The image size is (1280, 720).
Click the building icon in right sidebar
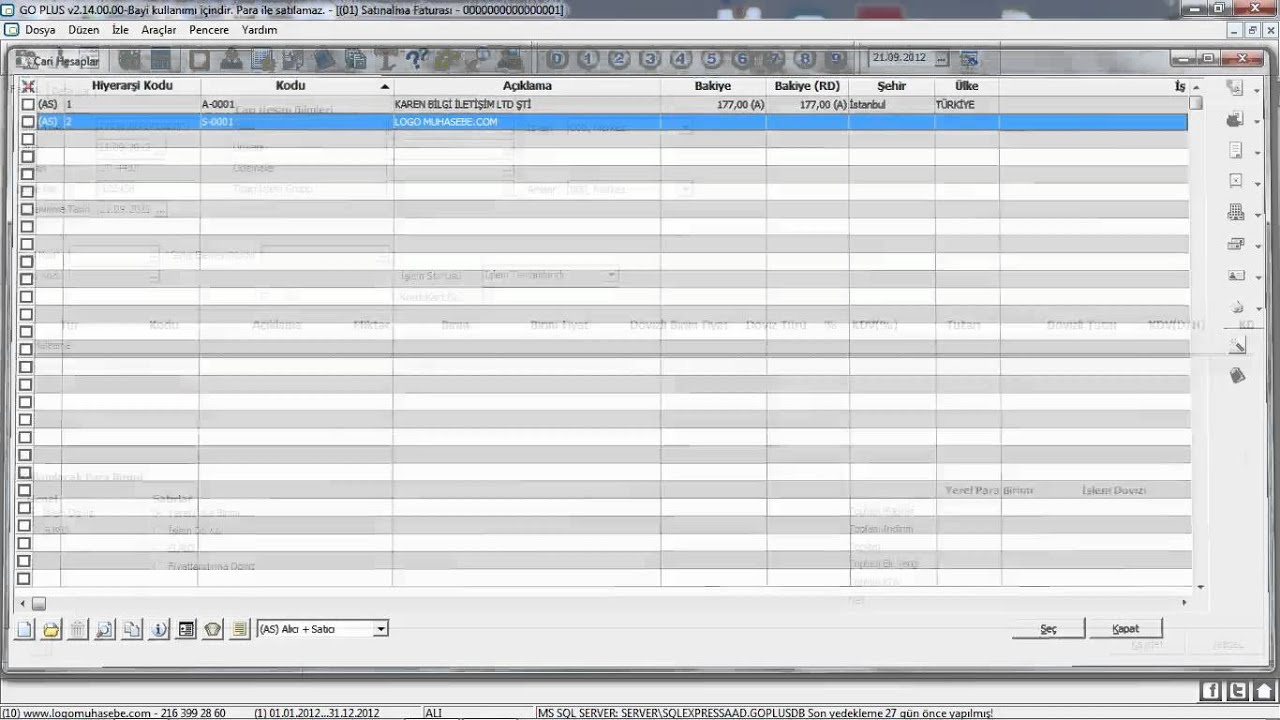pos(1236,213)
